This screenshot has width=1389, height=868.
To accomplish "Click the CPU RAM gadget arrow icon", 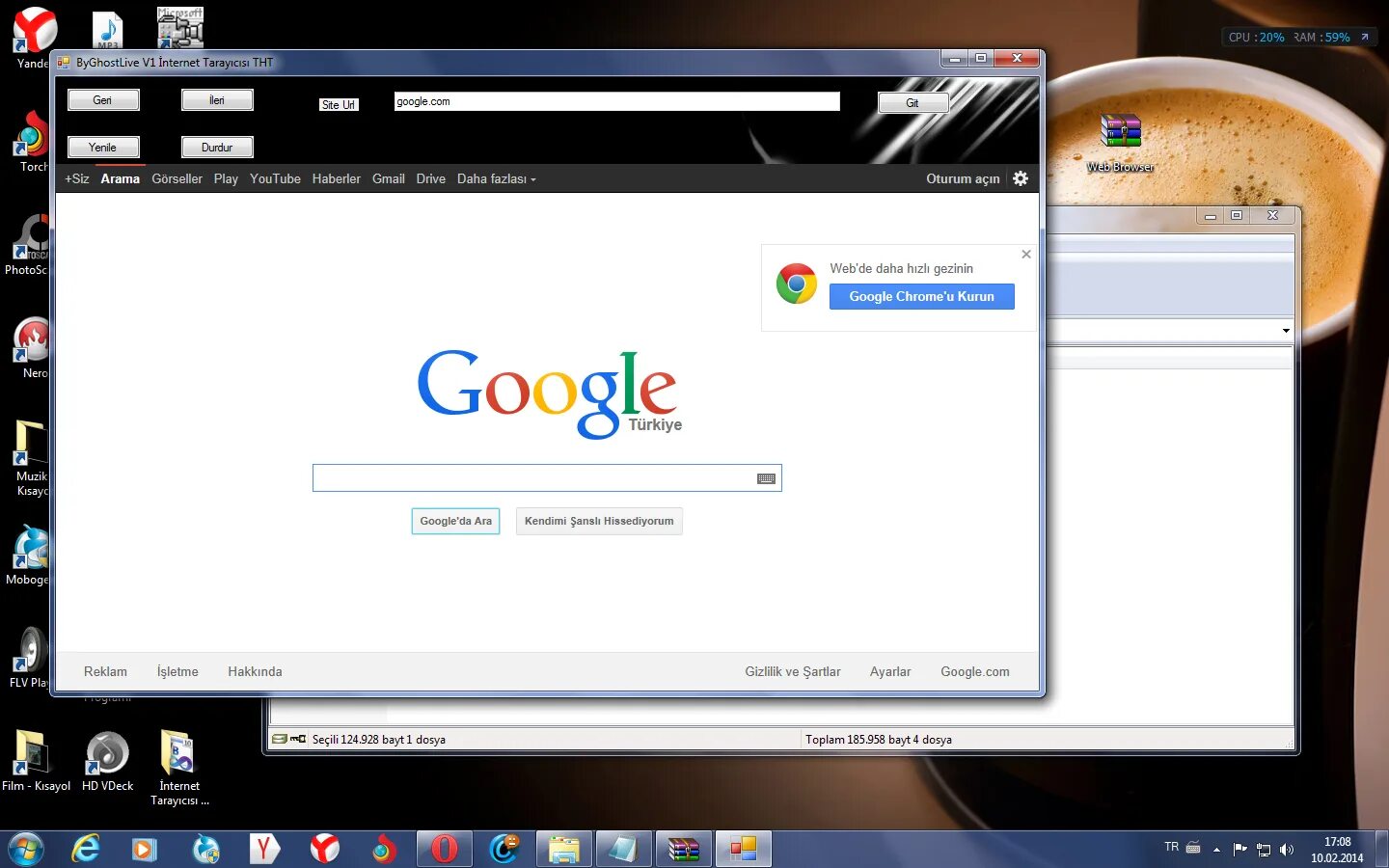I will click(1364, 37).
